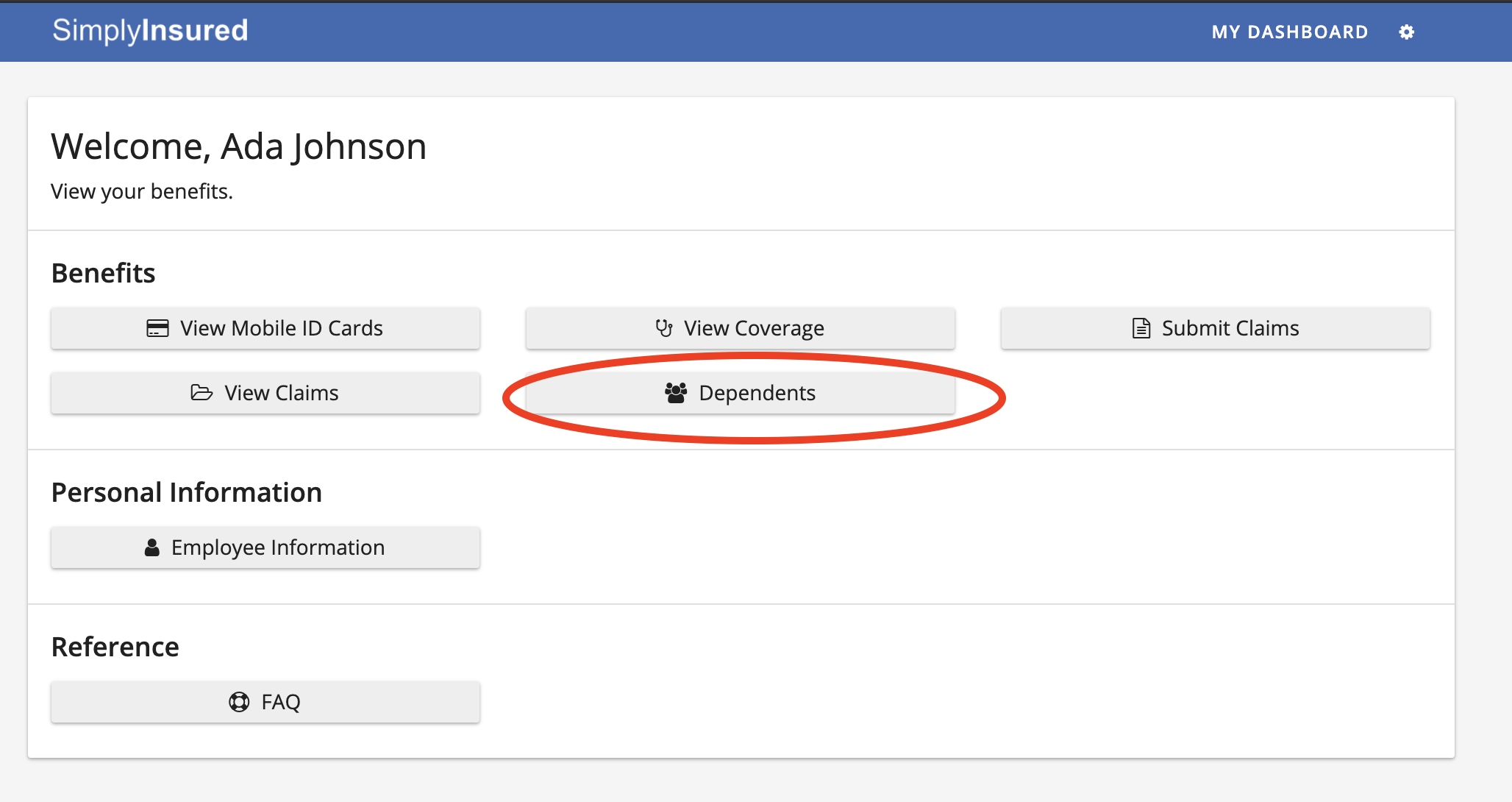Click the Benefits section heading
This screenshot has width=1512, height=802.
[x=103, y=273]
